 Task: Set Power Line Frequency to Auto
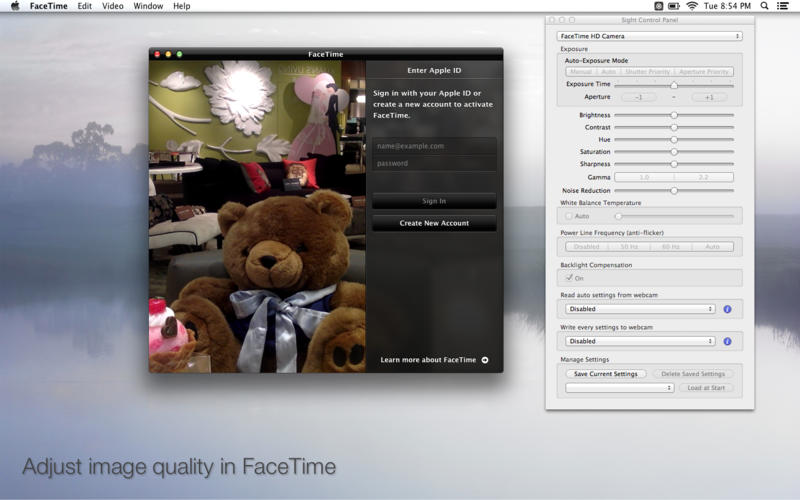713,247
